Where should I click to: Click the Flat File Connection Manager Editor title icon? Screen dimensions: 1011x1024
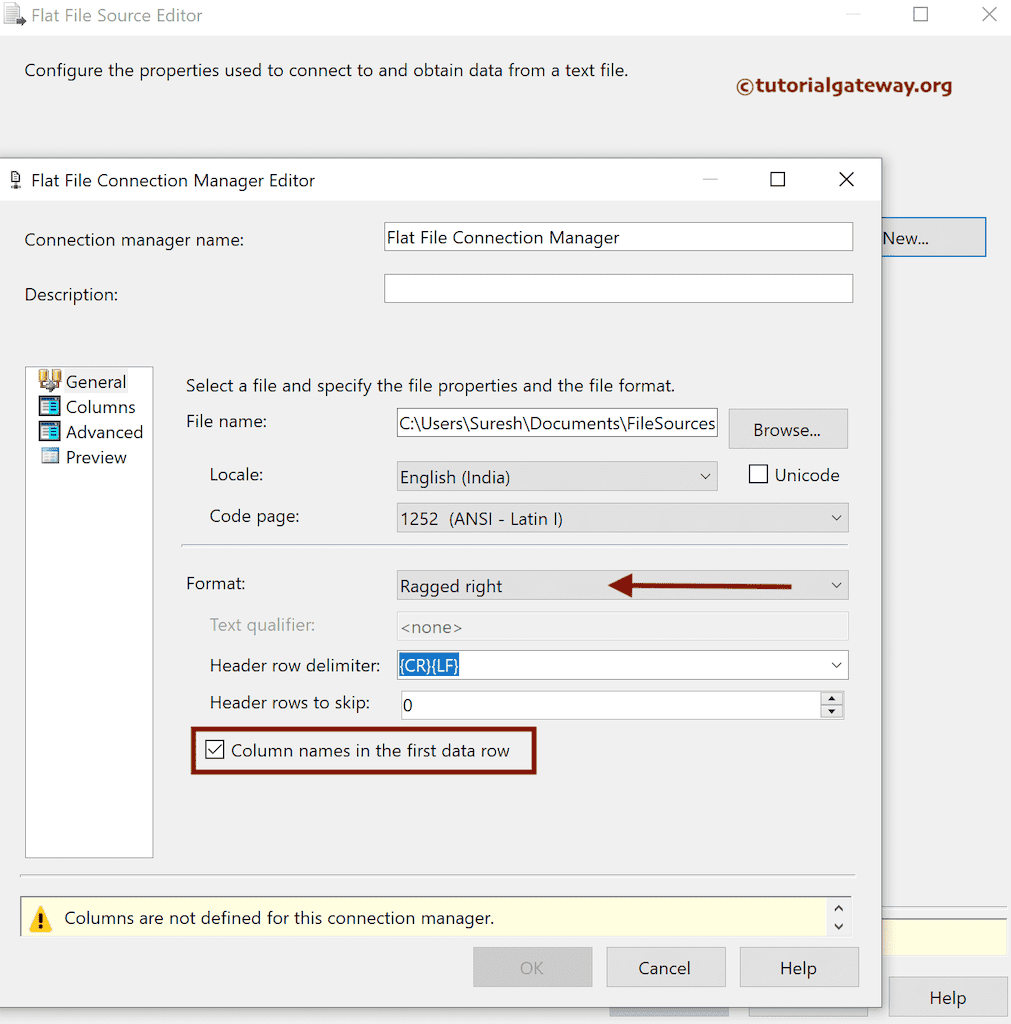click(x=14, y=179)
